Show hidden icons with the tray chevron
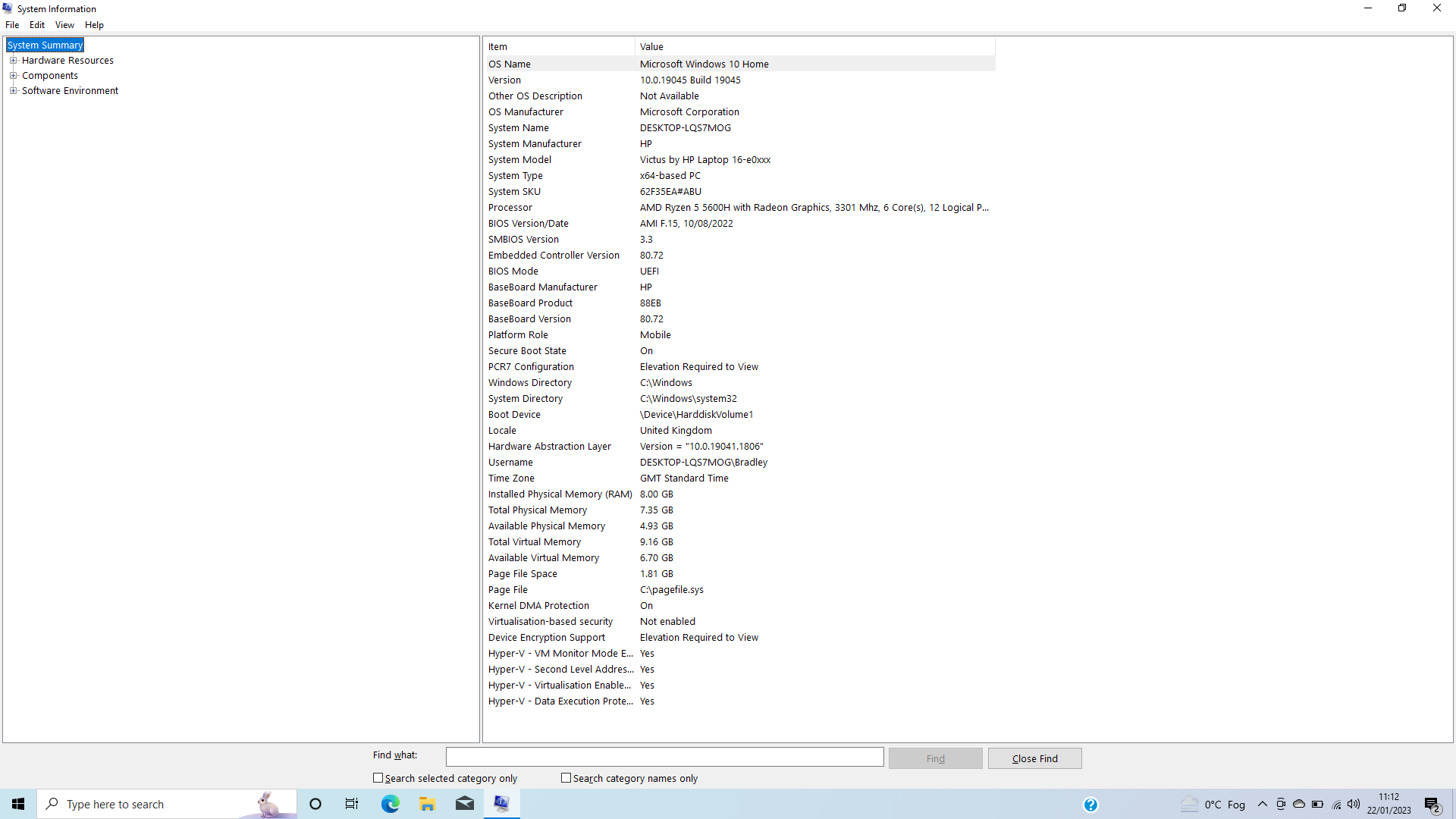The height and width of the screenshot is (819, 1456). (1262, 805)
